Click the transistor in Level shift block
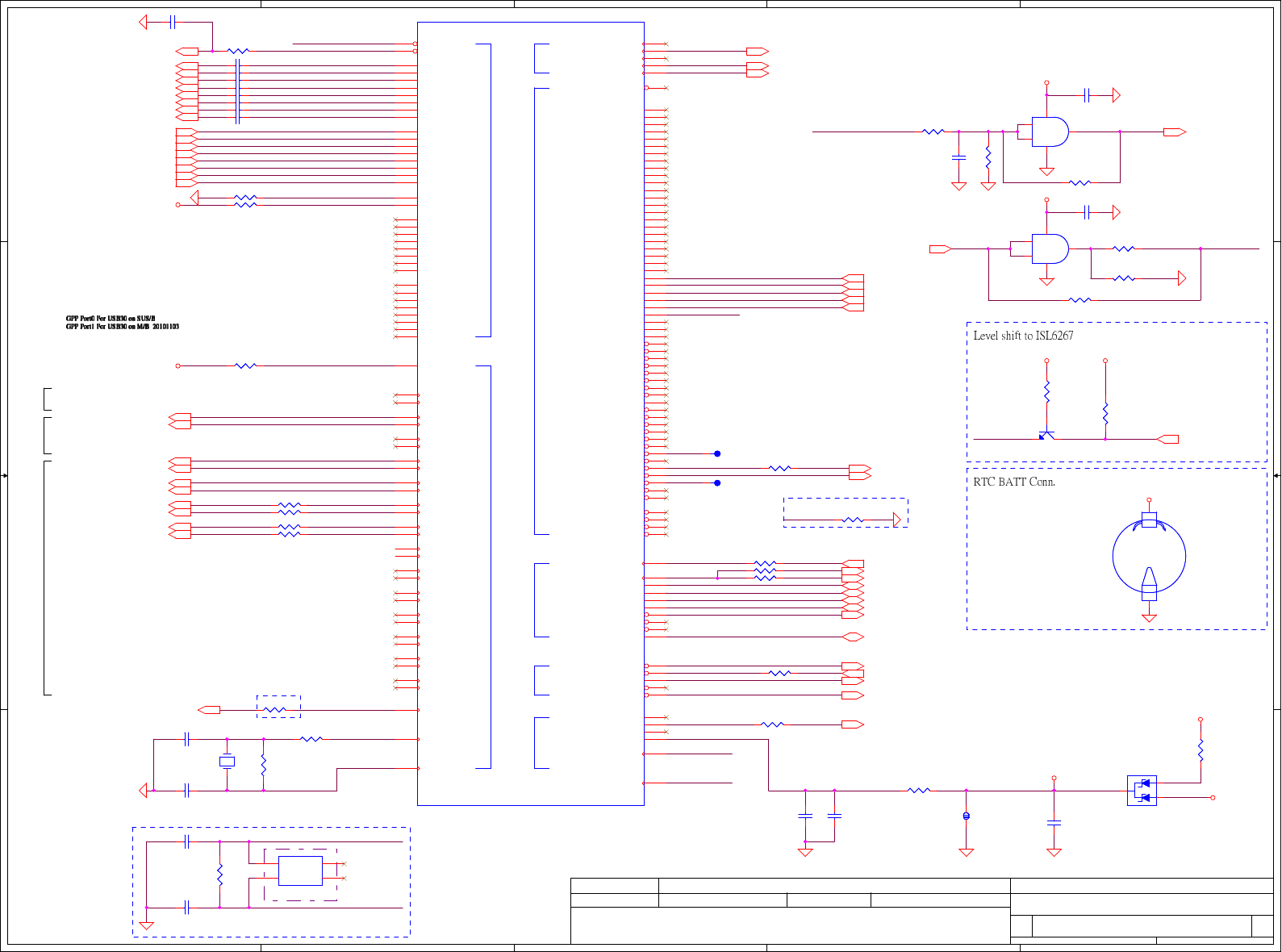Viewport: 1282px width, 952px height. click(1046, 436)
